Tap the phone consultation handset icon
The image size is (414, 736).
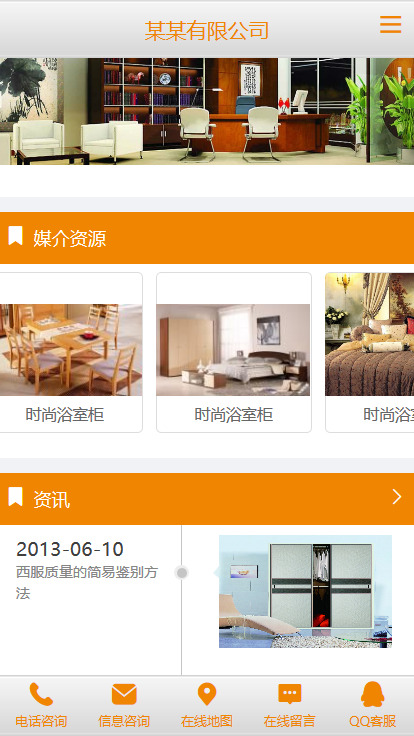point(41,695)
